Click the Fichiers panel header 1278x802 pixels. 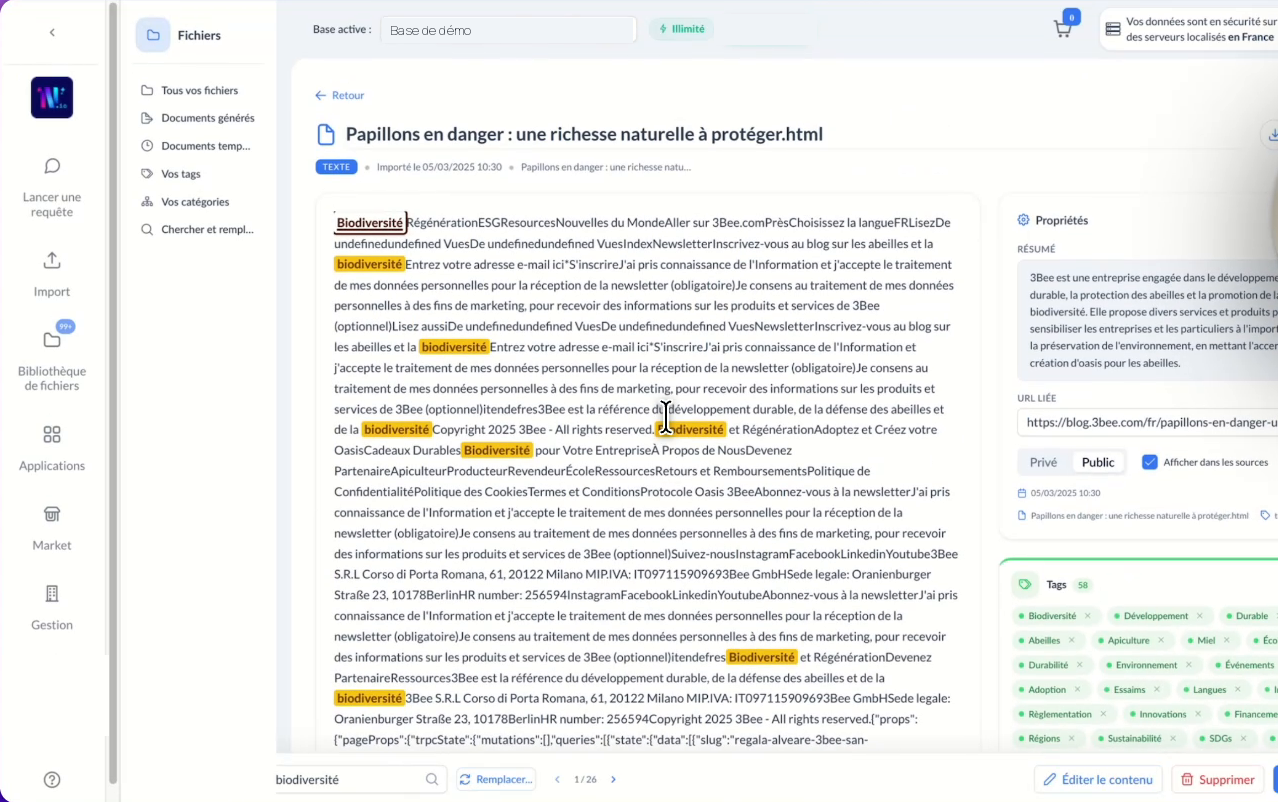200,35
